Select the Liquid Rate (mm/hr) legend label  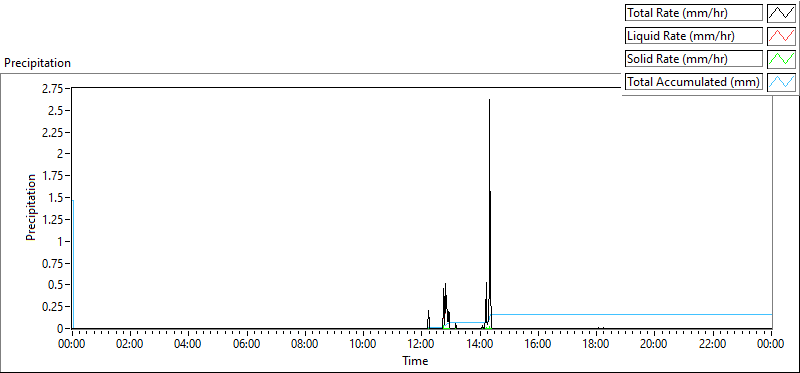[x=694, y=36]
